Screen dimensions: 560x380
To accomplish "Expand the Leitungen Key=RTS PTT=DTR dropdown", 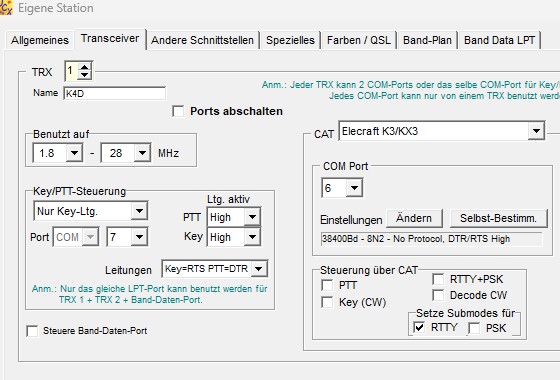I will click(x=259, y=269).
